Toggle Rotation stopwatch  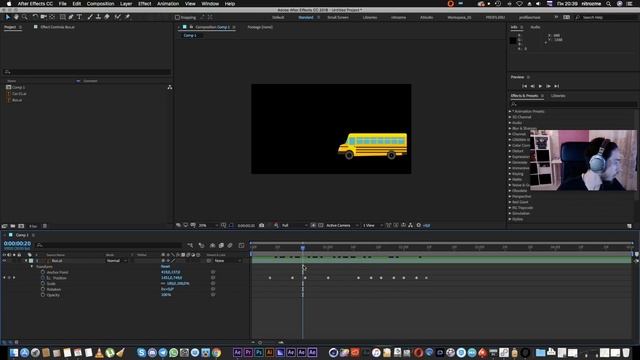(43, 289)
